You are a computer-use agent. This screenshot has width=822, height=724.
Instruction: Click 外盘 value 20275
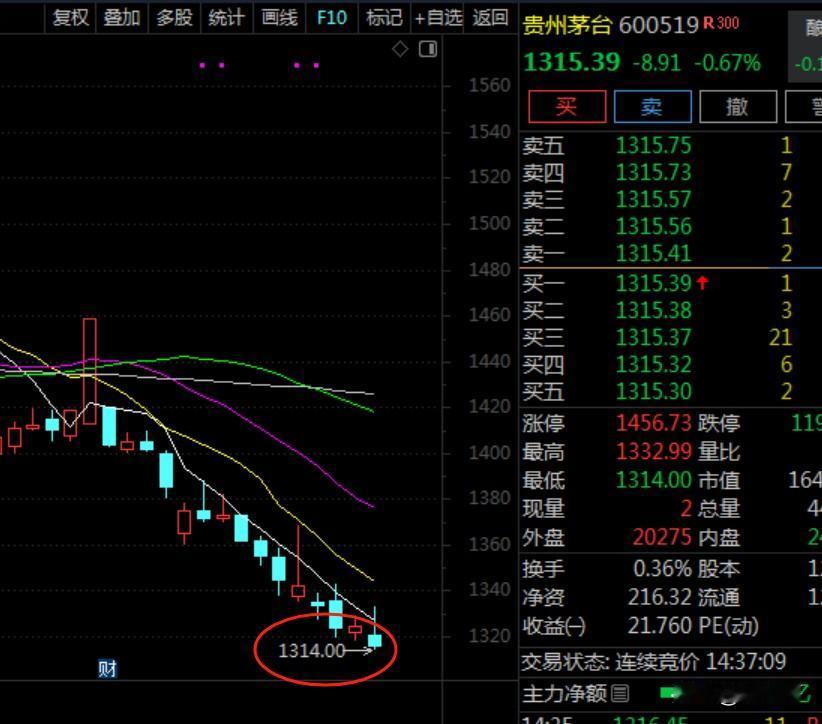662,537
